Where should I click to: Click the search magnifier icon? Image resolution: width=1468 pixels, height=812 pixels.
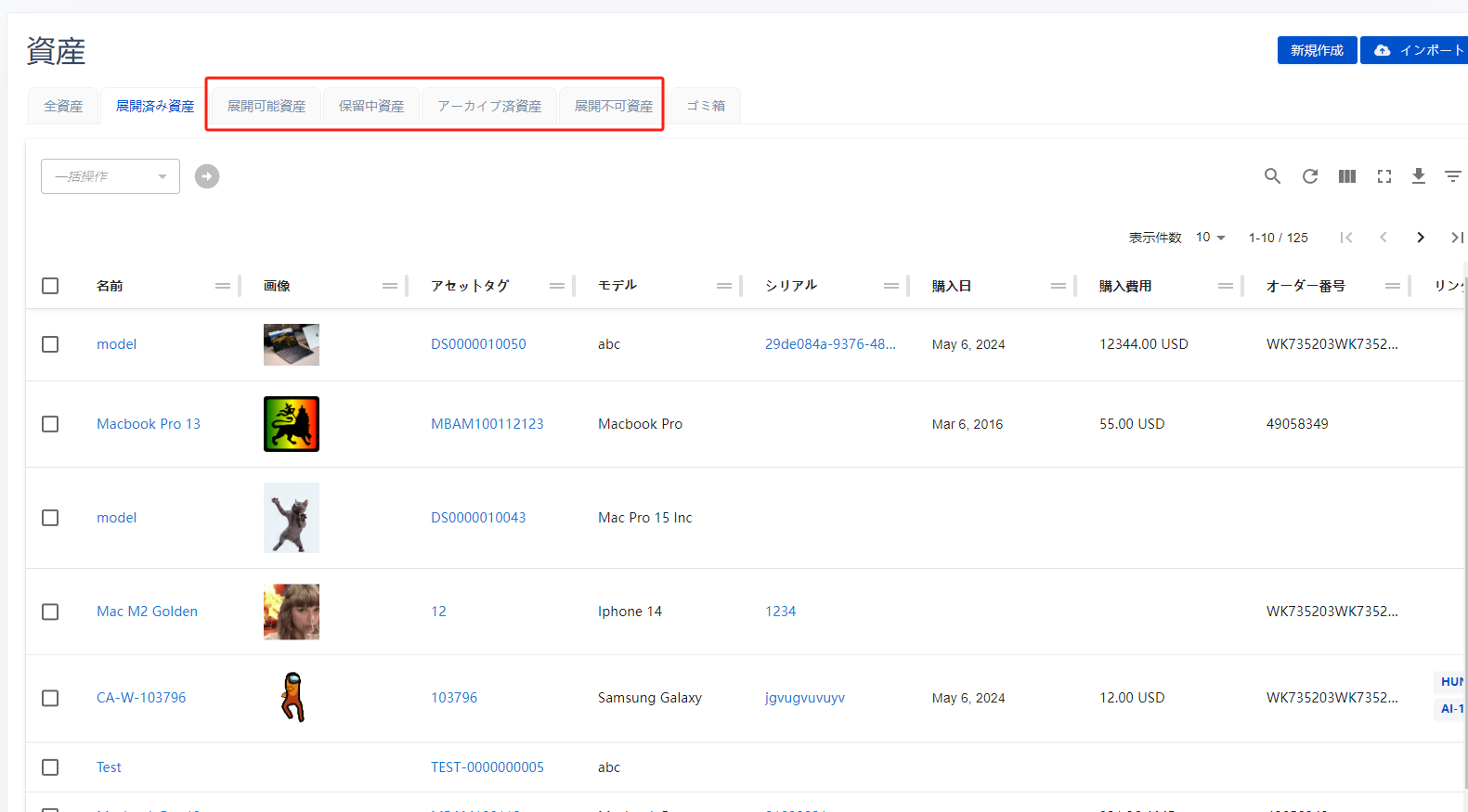1272,176
